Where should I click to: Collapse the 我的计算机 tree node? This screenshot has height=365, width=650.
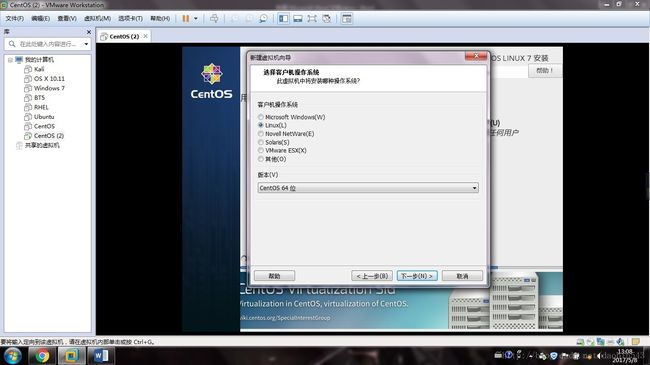(10, 60)
